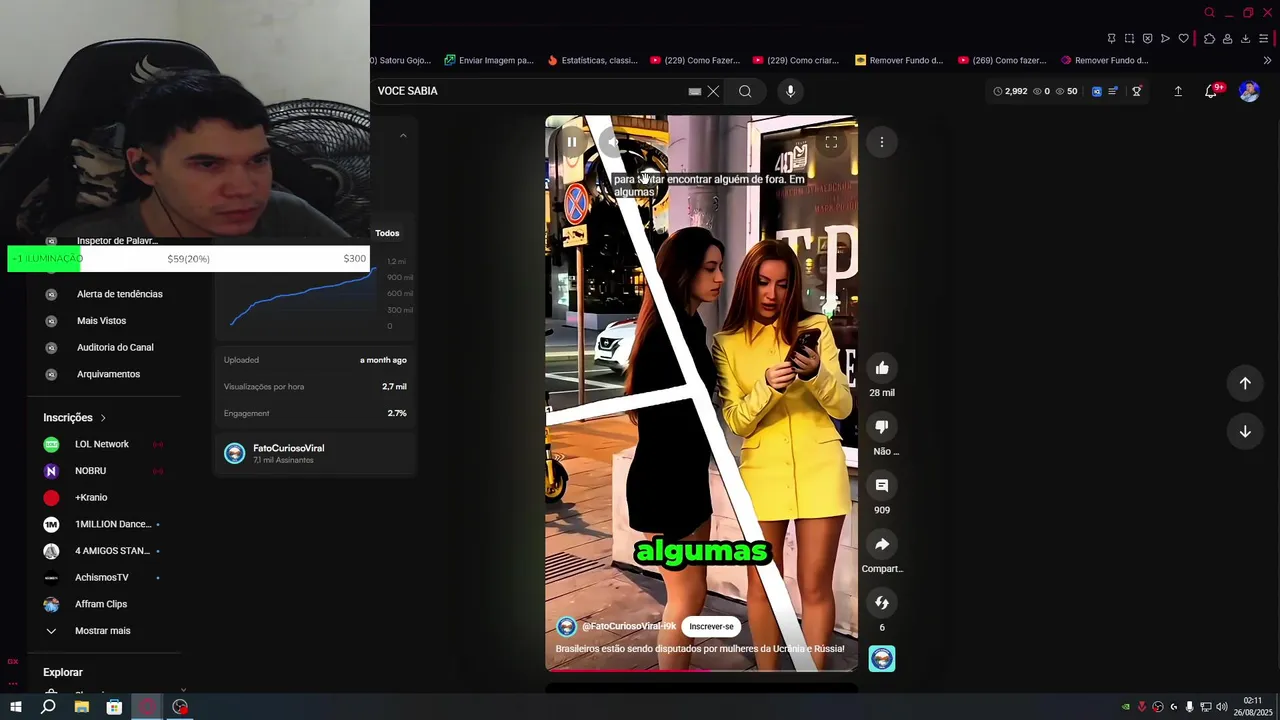Screen dimensions: 1280x720
Task: Open the account avatar menu
Action: tap(1249, 91)
